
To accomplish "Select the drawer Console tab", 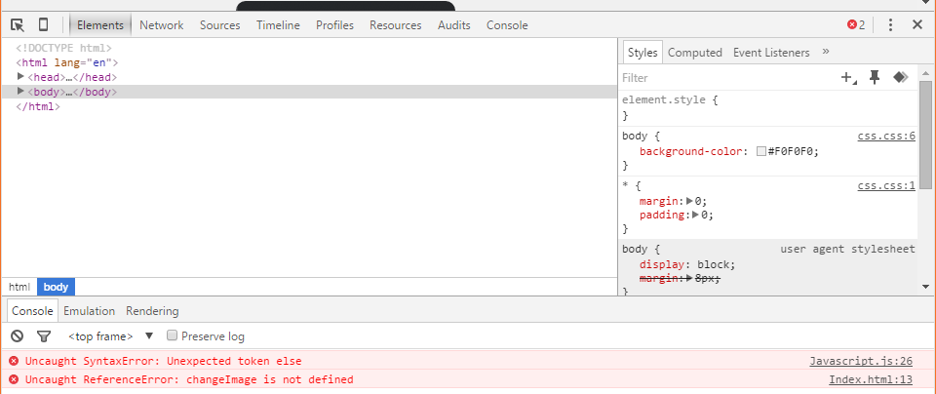I will point(33,311).
